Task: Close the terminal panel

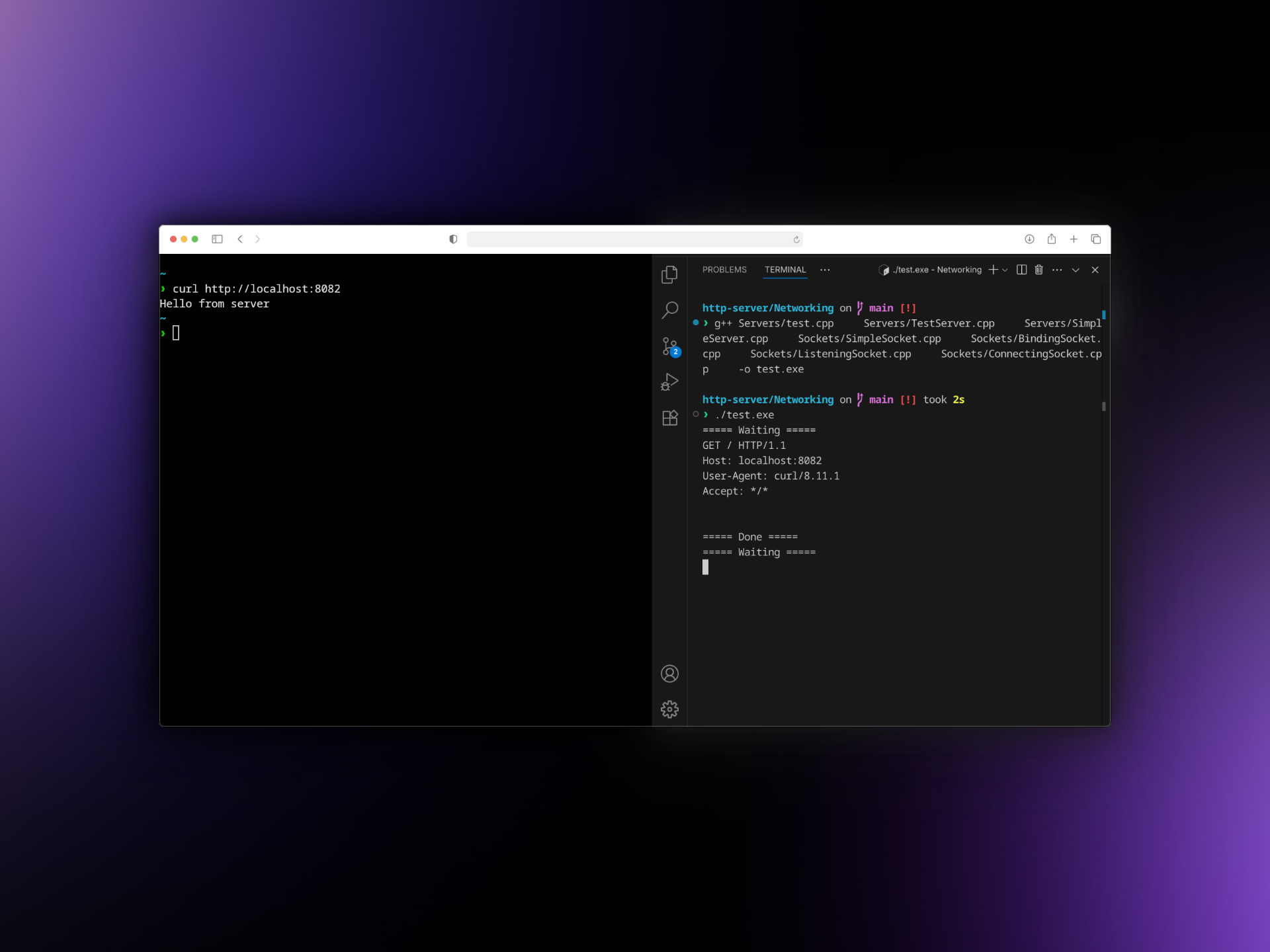Action: click(1095, 270)
